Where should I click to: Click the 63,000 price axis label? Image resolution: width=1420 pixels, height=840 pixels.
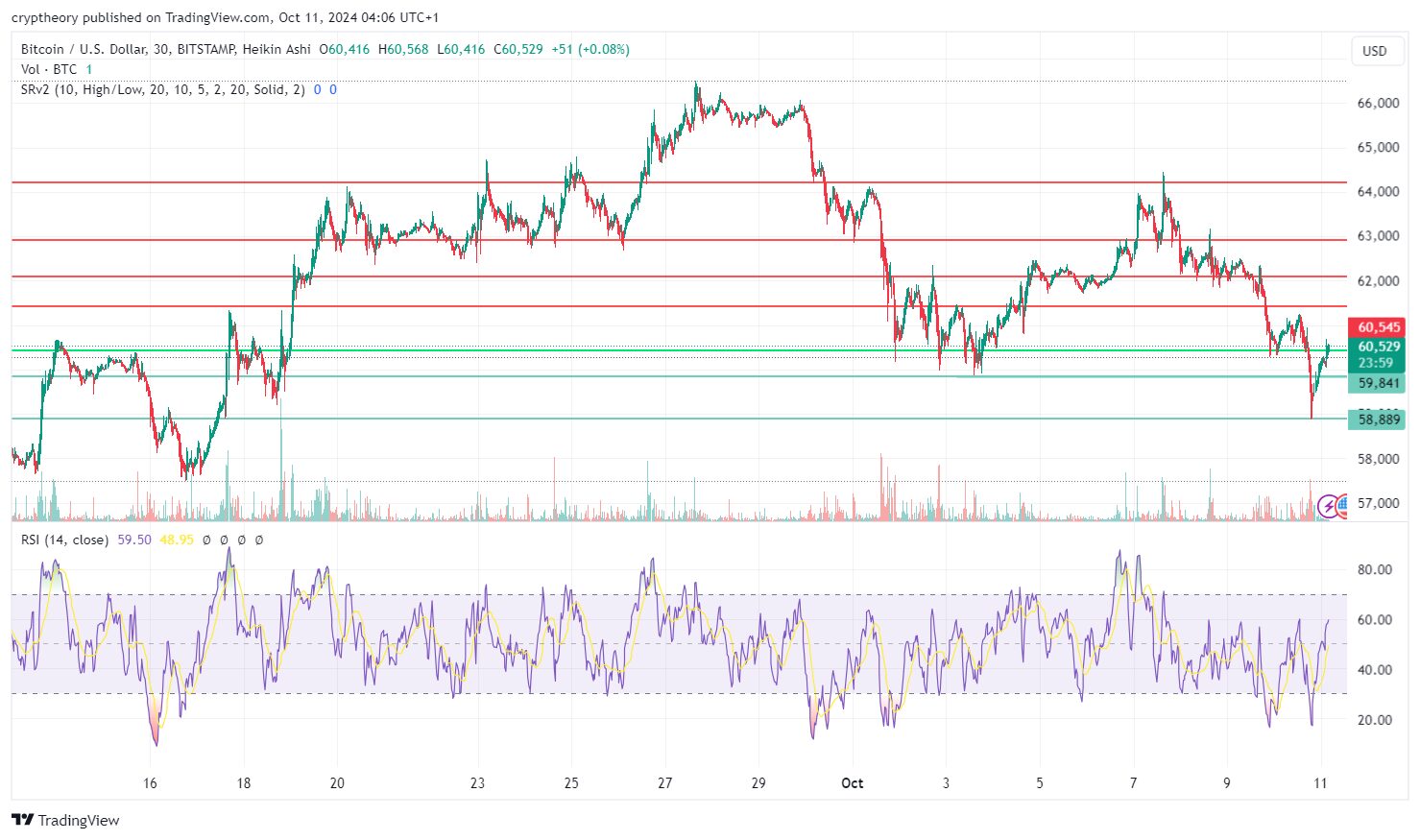1378,236
